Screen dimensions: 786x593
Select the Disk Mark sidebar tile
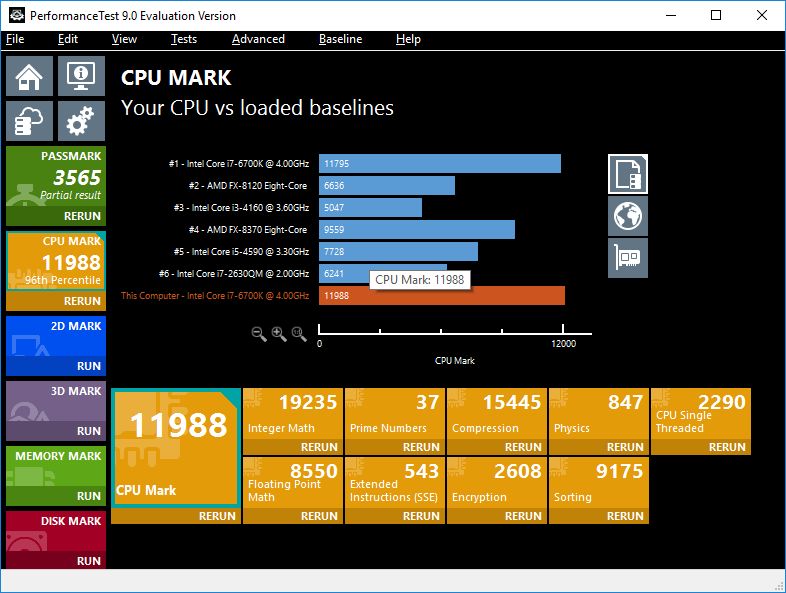tap(56, 531)
